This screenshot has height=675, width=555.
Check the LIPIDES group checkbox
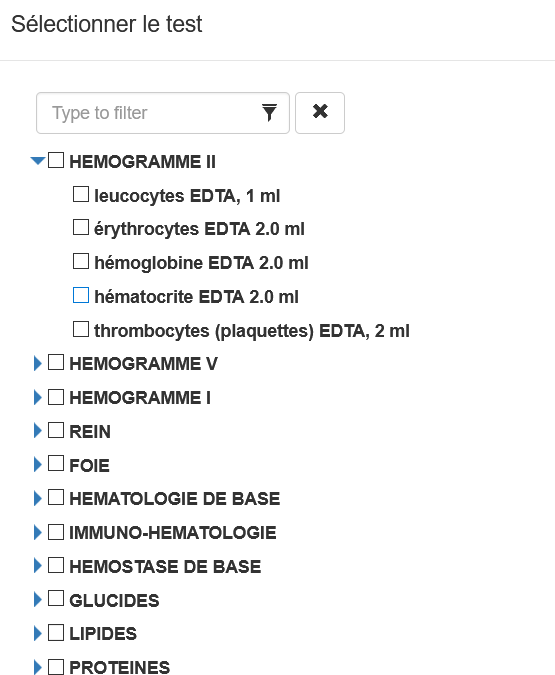56,633
